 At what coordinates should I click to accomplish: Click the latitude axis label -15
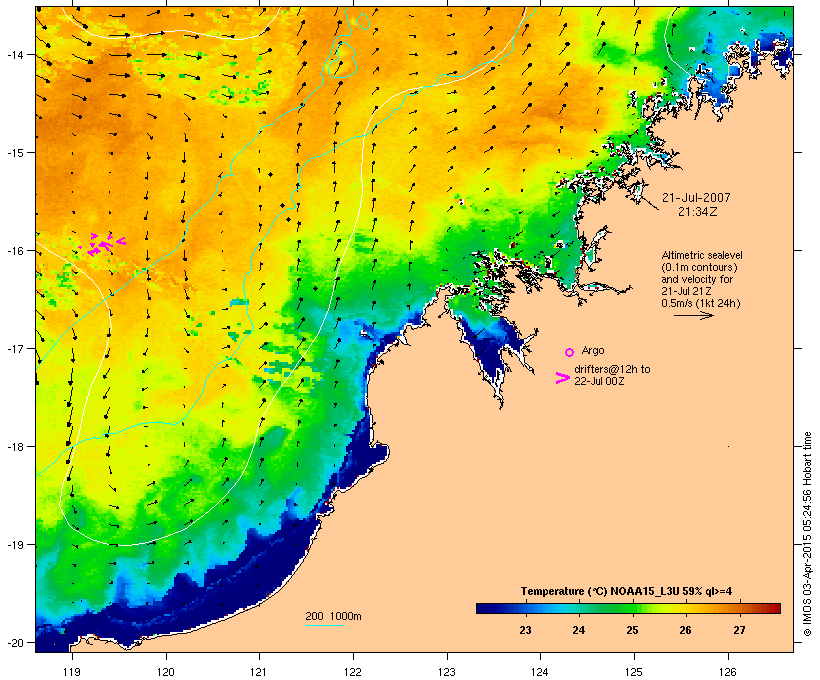(15, 153)
